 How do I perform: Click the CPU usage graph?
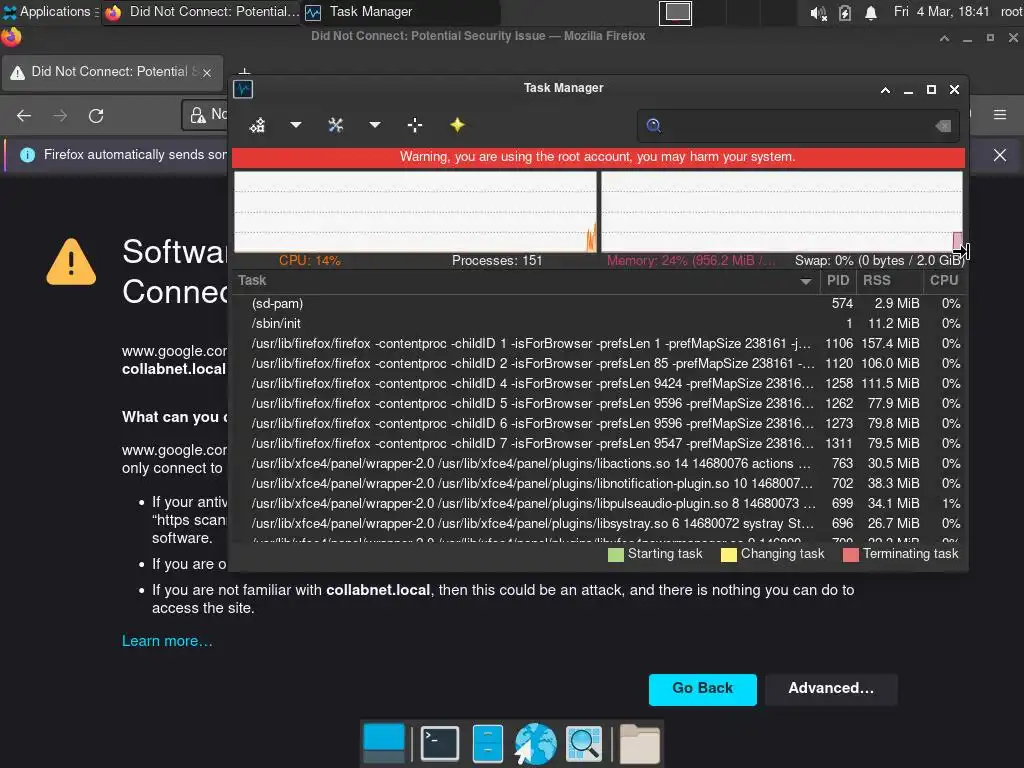[415, 212]
